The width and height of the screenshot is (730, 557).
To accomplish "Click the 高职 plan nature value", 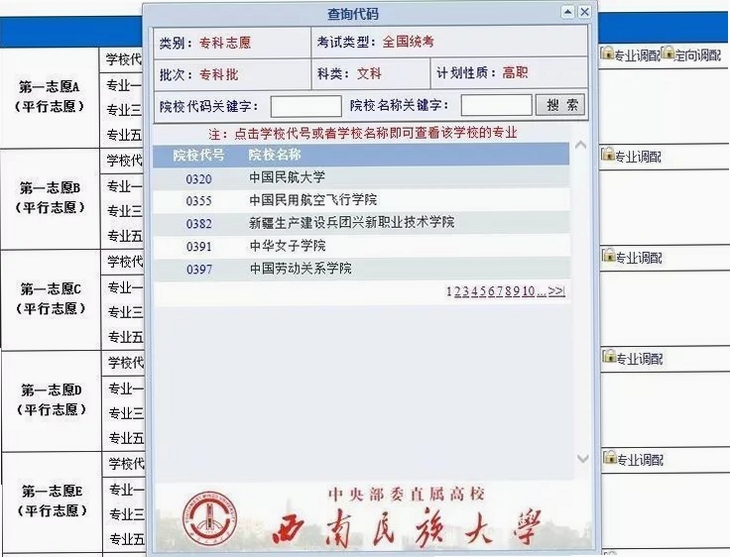I will (515, 73).
